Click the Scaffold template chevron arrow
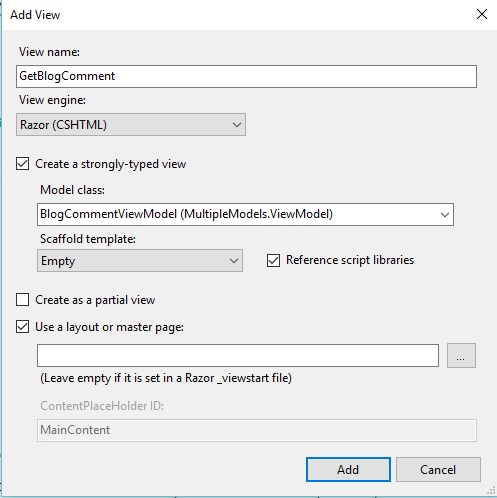 coord(234,261)
